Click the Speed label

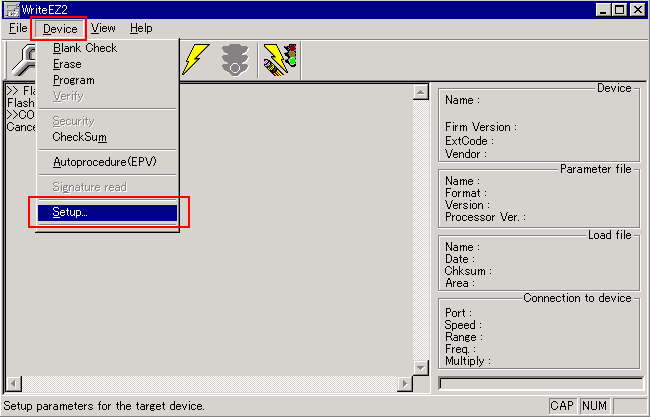click(x=463, y=325)
